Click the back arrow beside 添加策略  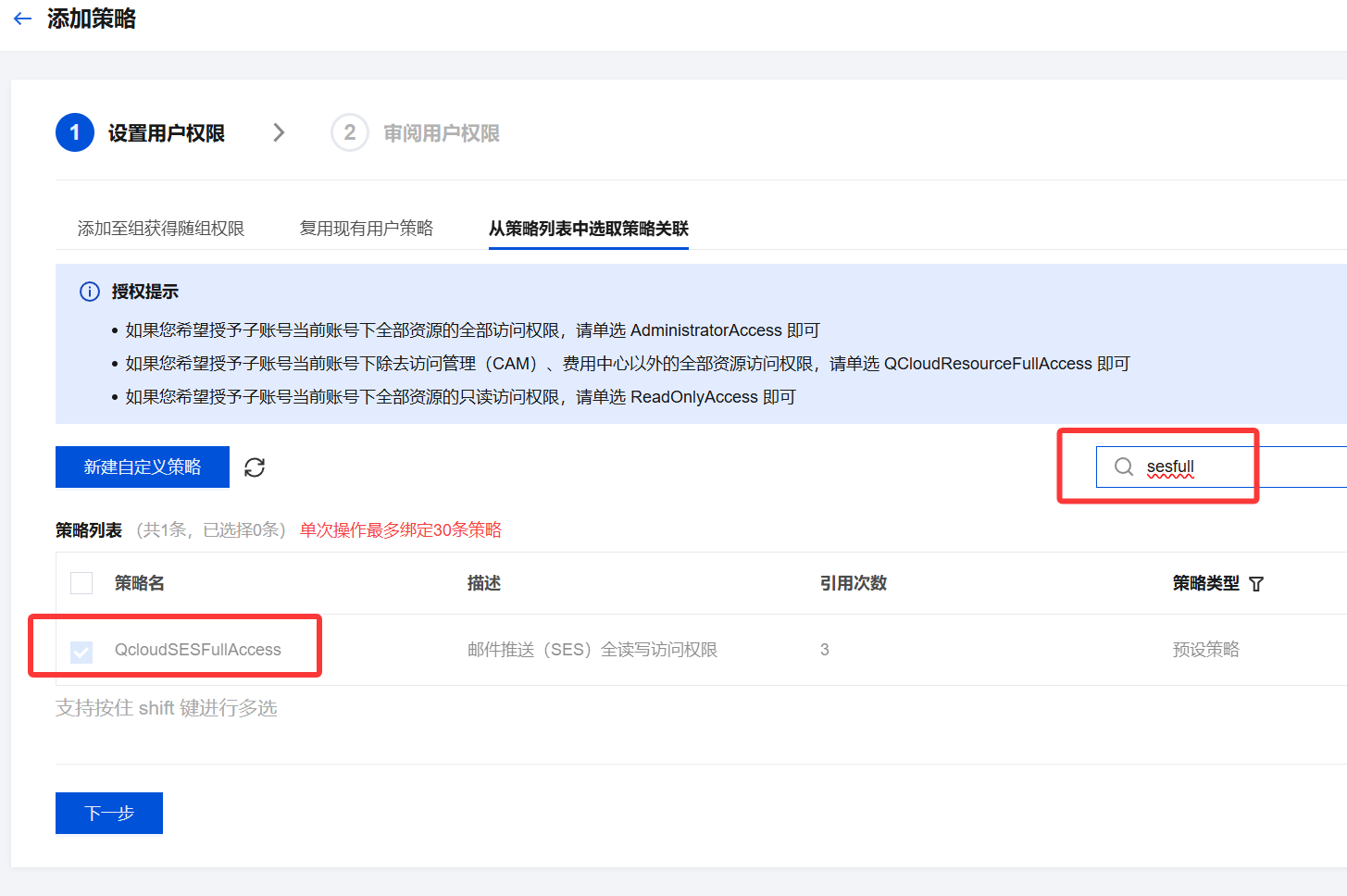23,19
